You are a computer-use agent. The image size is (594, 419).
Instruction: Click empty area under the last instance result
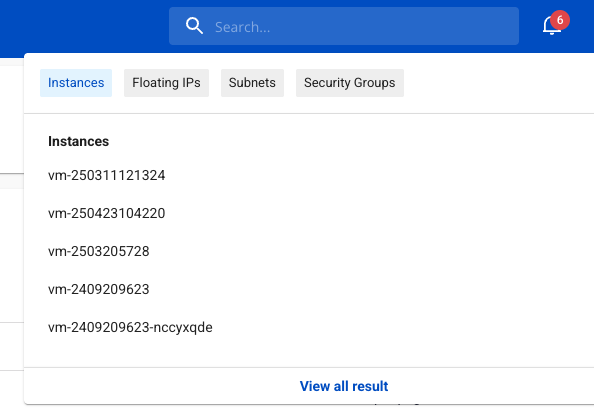tap(309, 352)
